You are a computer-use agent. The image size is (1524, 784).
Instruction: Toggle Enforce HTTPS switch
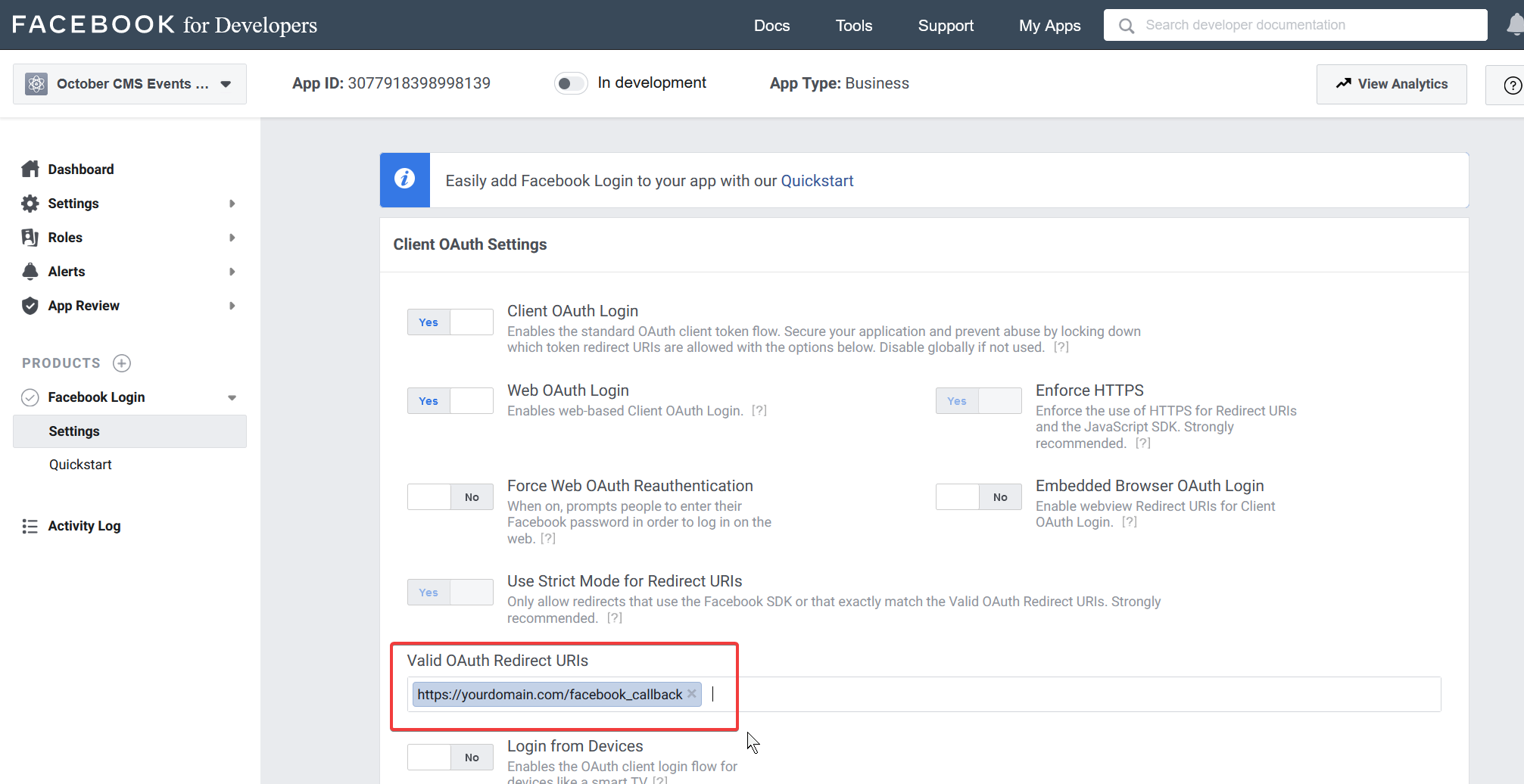pyautogui.click(x=979, y=400)
